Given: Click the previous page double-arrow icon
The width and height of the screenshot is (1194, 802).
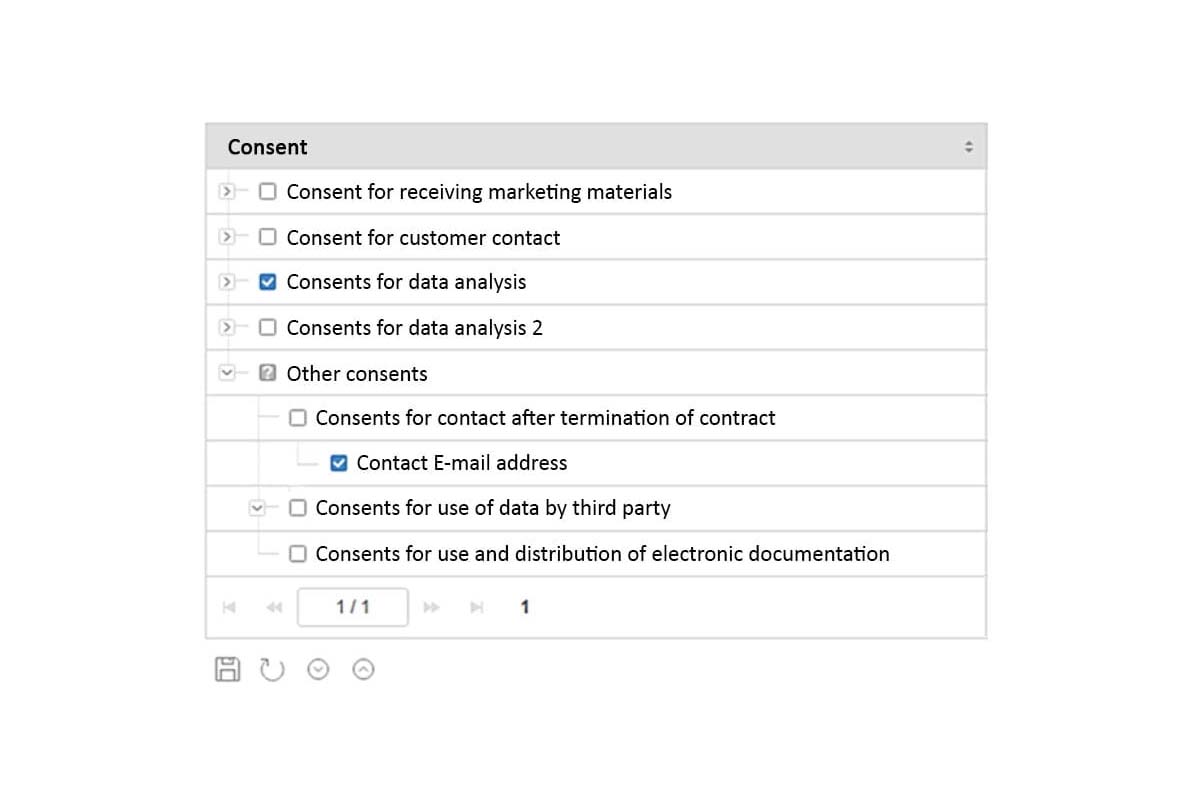Looking at the screenshot, I should [274, 607].
